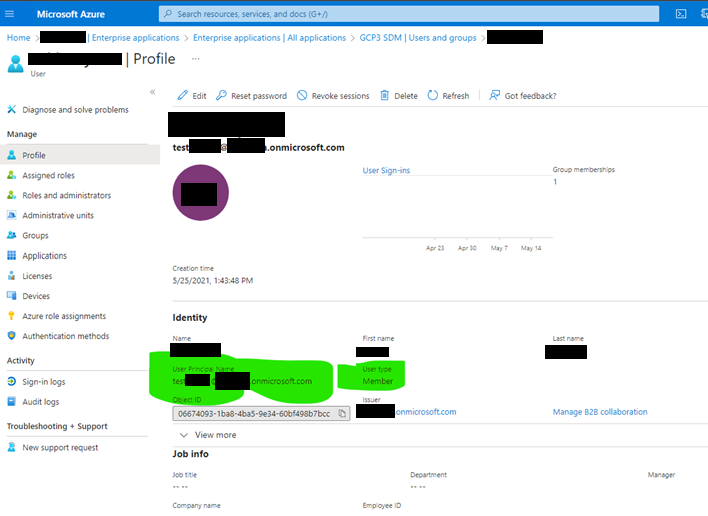This screenshot has height=516, width=708.
Task: Select Profile in the Manage menu
Action: (80, 155)
